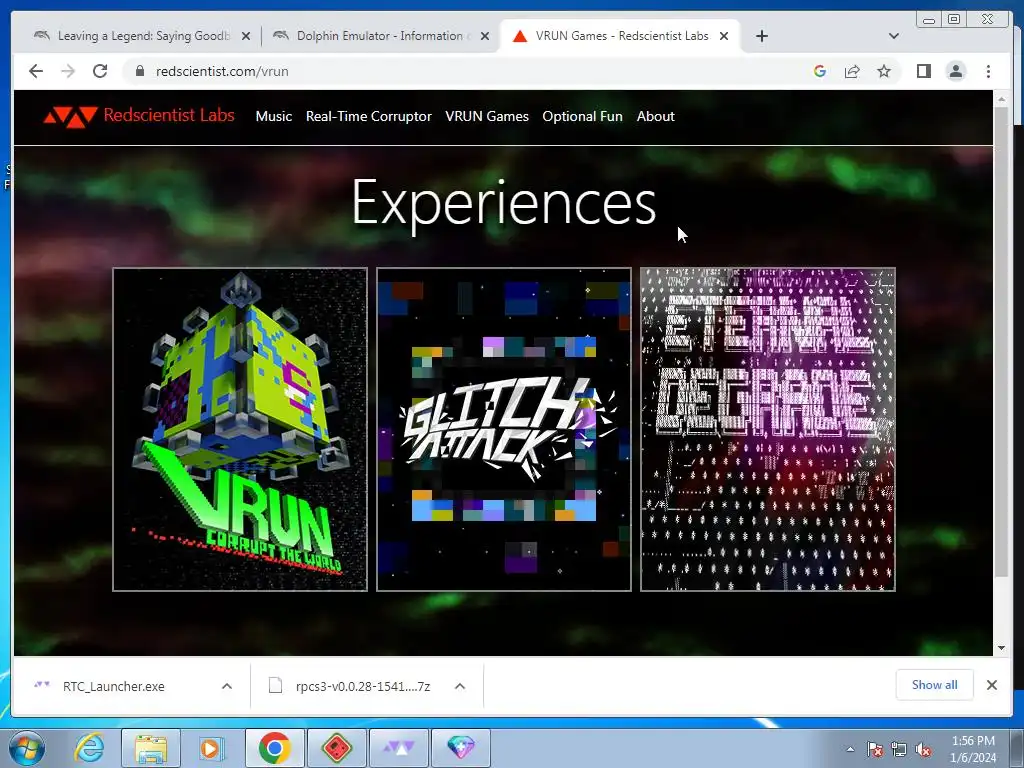
Task: Close the Leaving a Legend tab
Action: pyautogui.click(x=246, y=36)
